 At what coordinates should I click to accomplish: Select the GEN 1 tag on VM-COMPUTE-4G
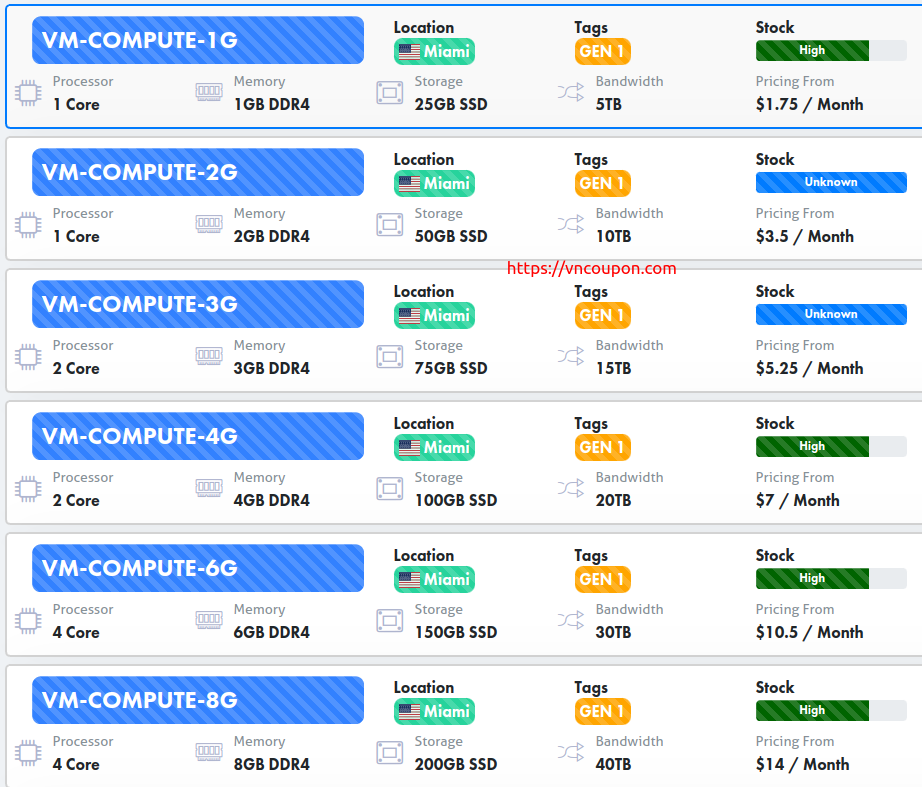click(x=603, y=448)
